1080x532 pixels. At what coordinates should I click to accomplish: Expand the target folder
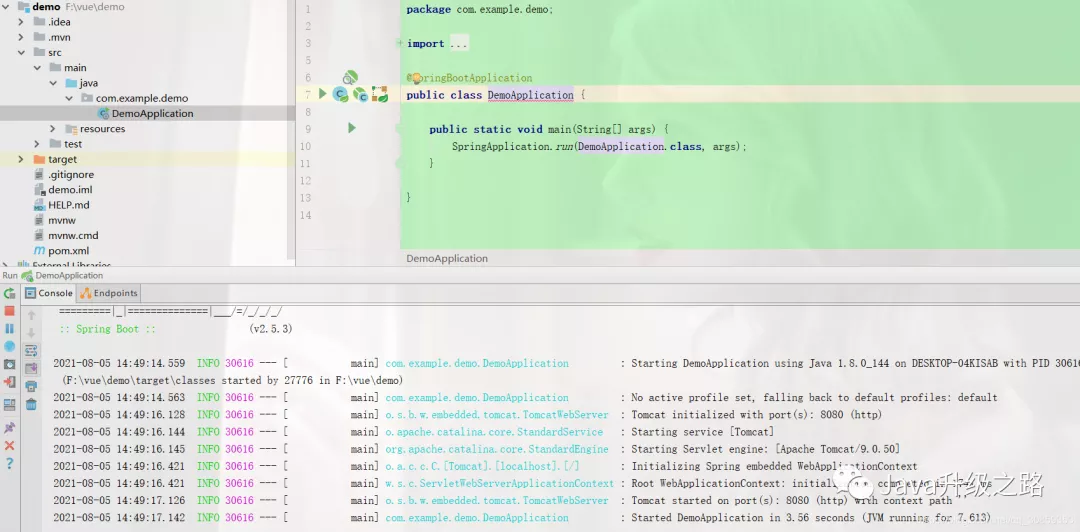(x=21, y=159)
